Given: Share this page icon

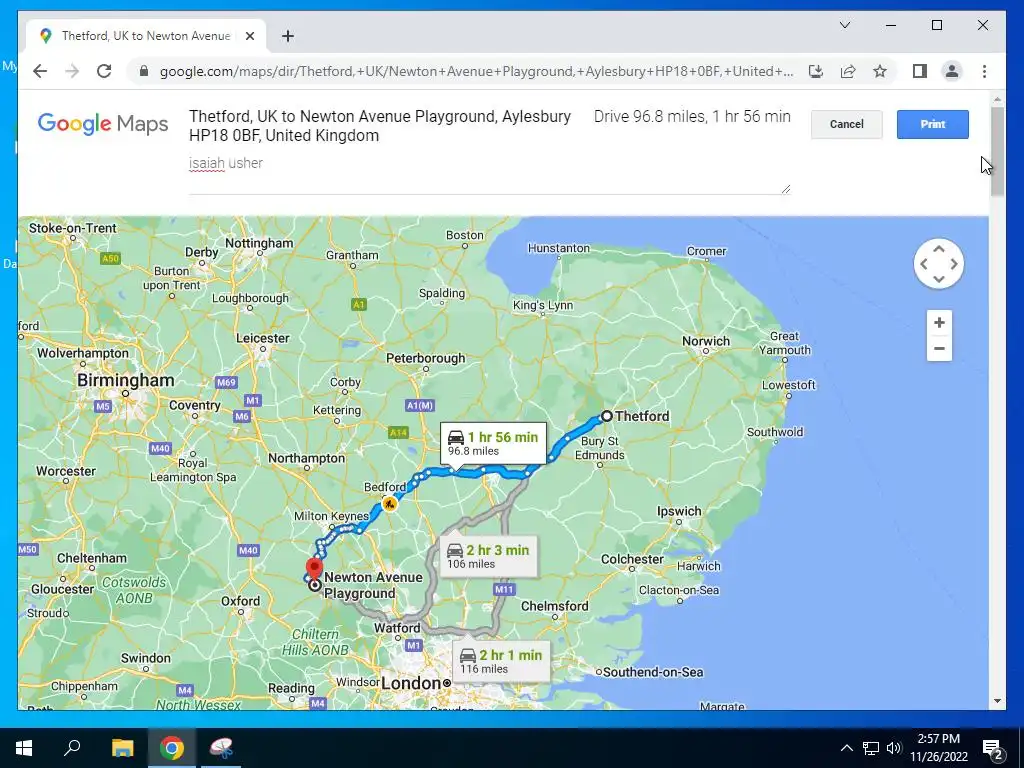Looking at the screenshot, I should click(x=848, y=71).
